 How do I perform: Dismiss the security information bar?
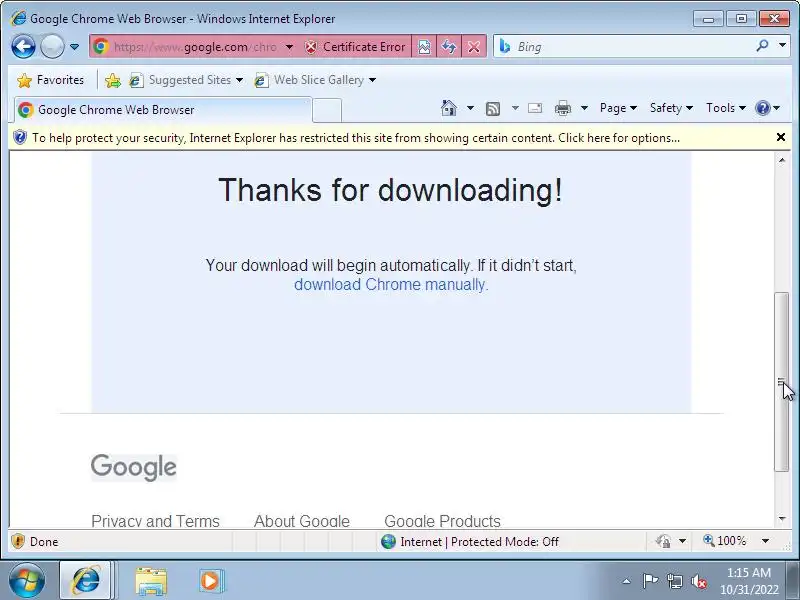(781, 137)
